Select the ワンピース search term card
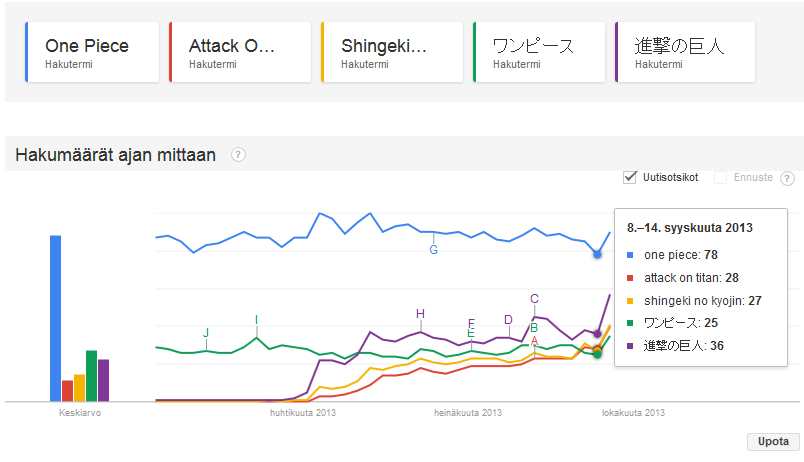This screenshot has width=804, height=462. (x=539, y=52)
